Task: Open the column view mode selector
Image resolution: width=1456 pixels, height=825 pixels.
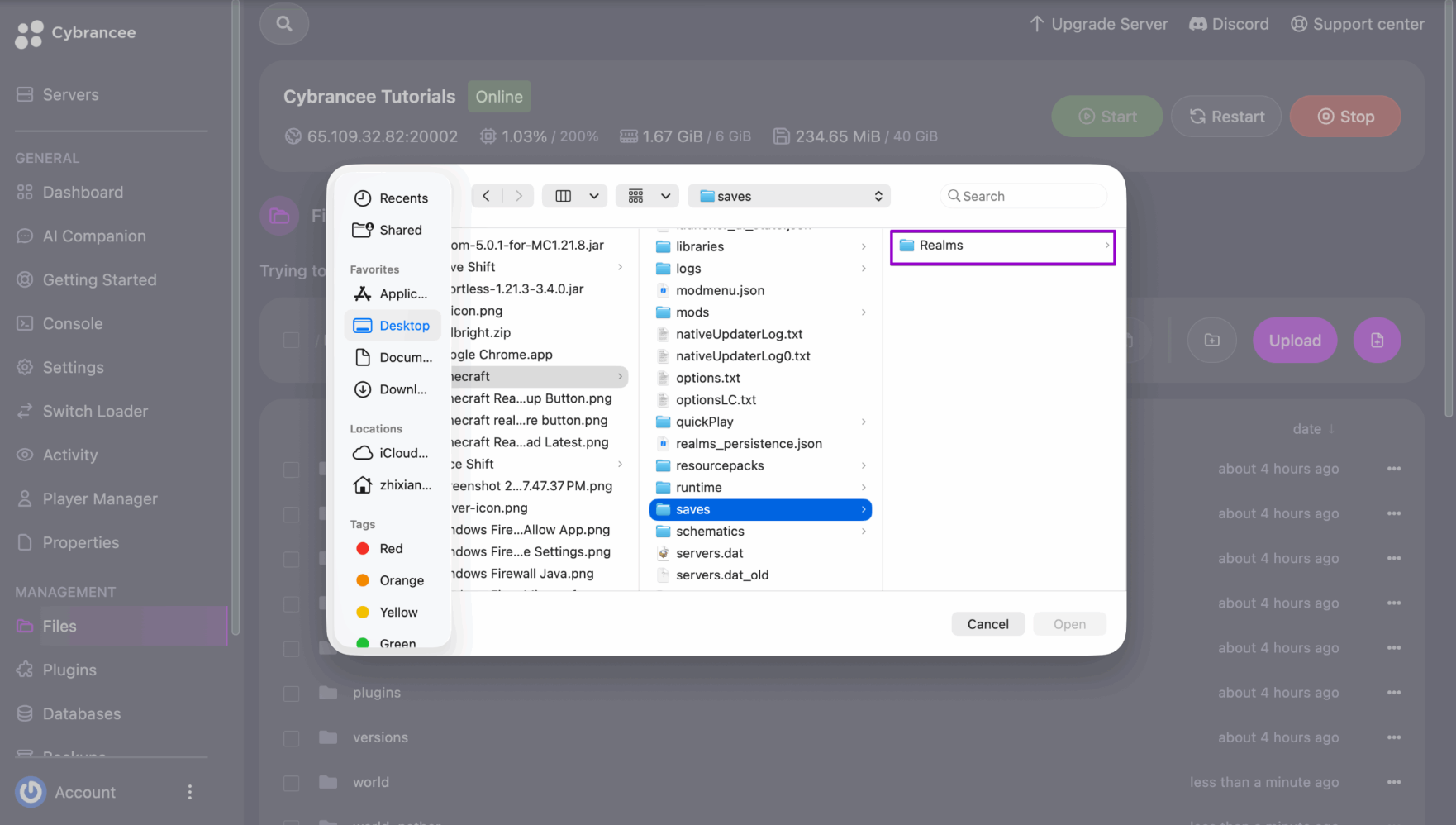Action: pyautogui.click(x=575, y=196)
